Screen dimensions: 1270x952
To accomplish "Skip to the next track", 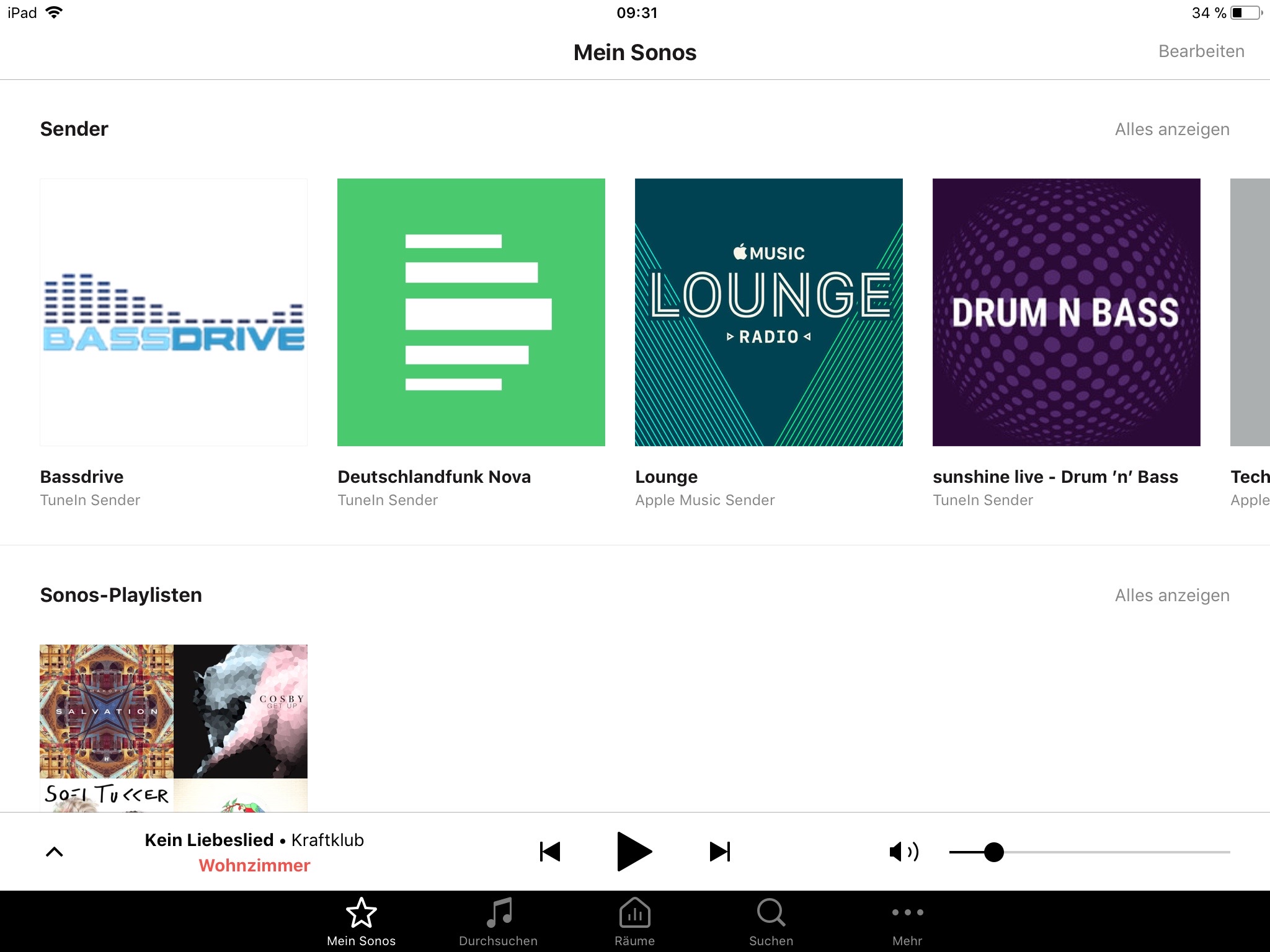I will click(x=719, y=852).
